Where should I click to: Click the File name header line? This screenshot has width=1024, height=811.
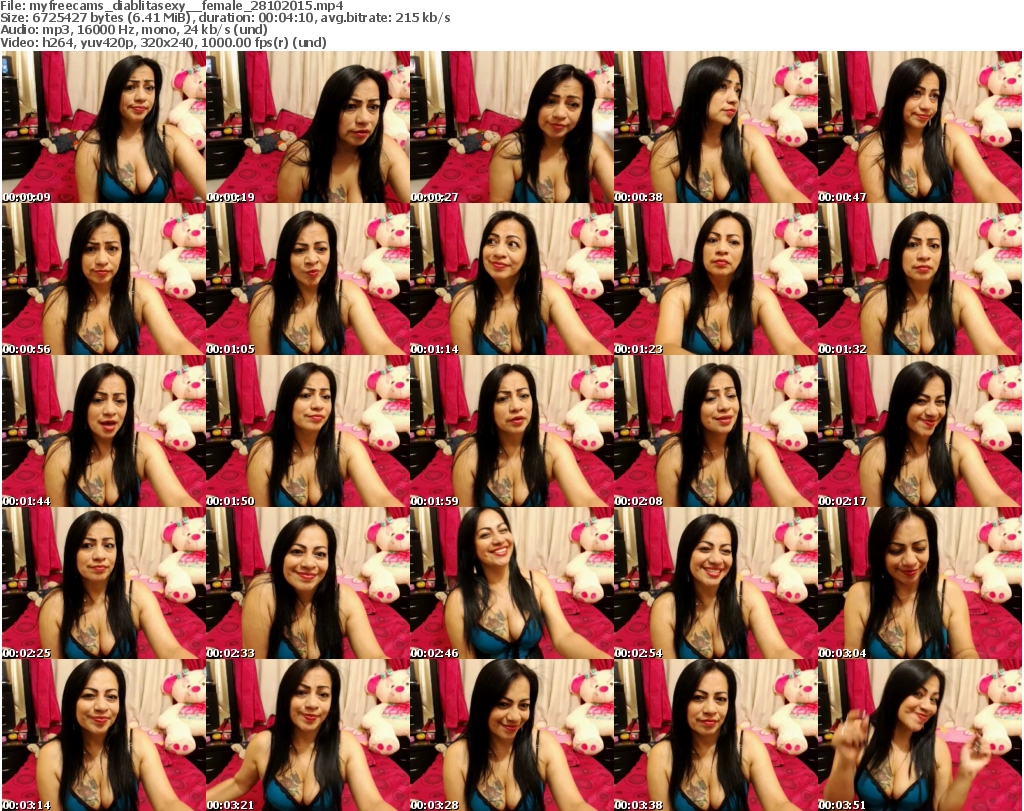click(172, 6)
